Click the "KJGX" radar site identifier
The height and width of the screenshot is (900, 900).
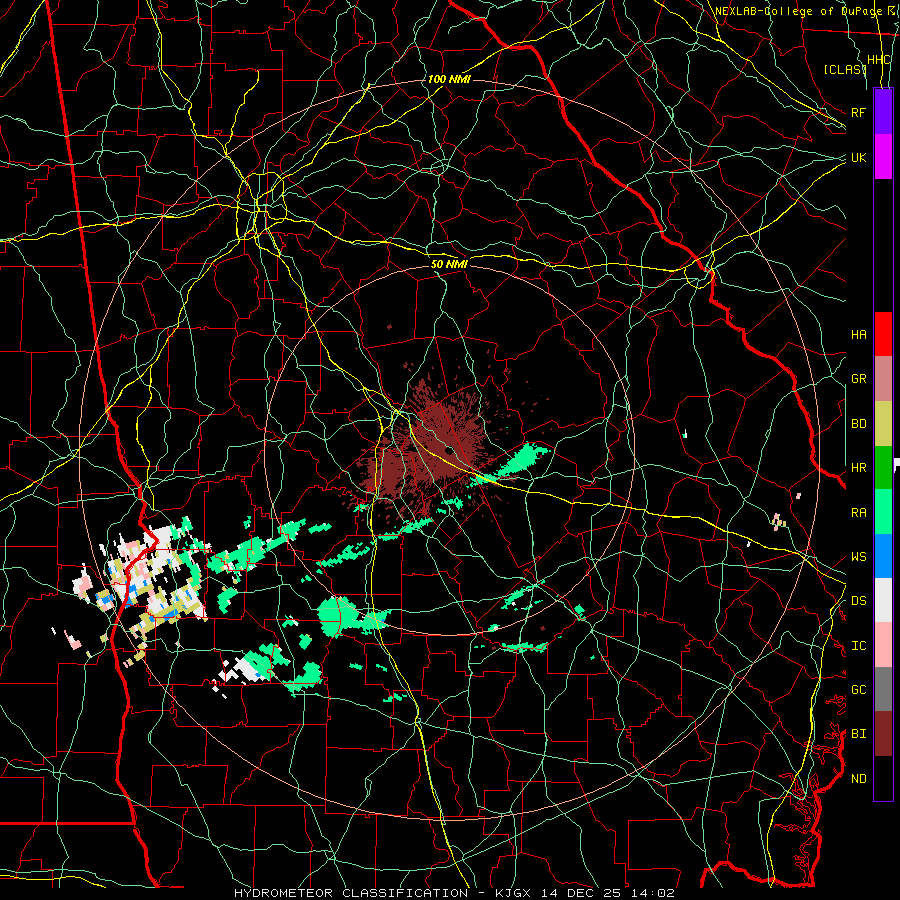pos(513,893)
